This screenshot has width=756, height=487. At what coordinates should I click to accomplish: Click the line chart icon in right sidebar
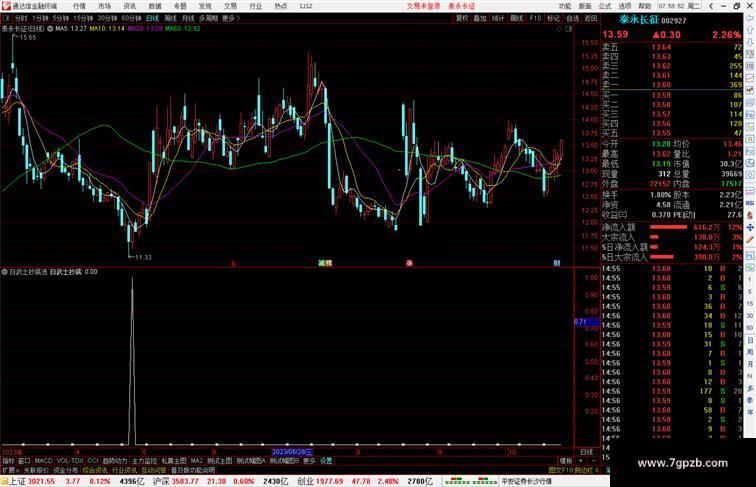(x=750, y=78)
